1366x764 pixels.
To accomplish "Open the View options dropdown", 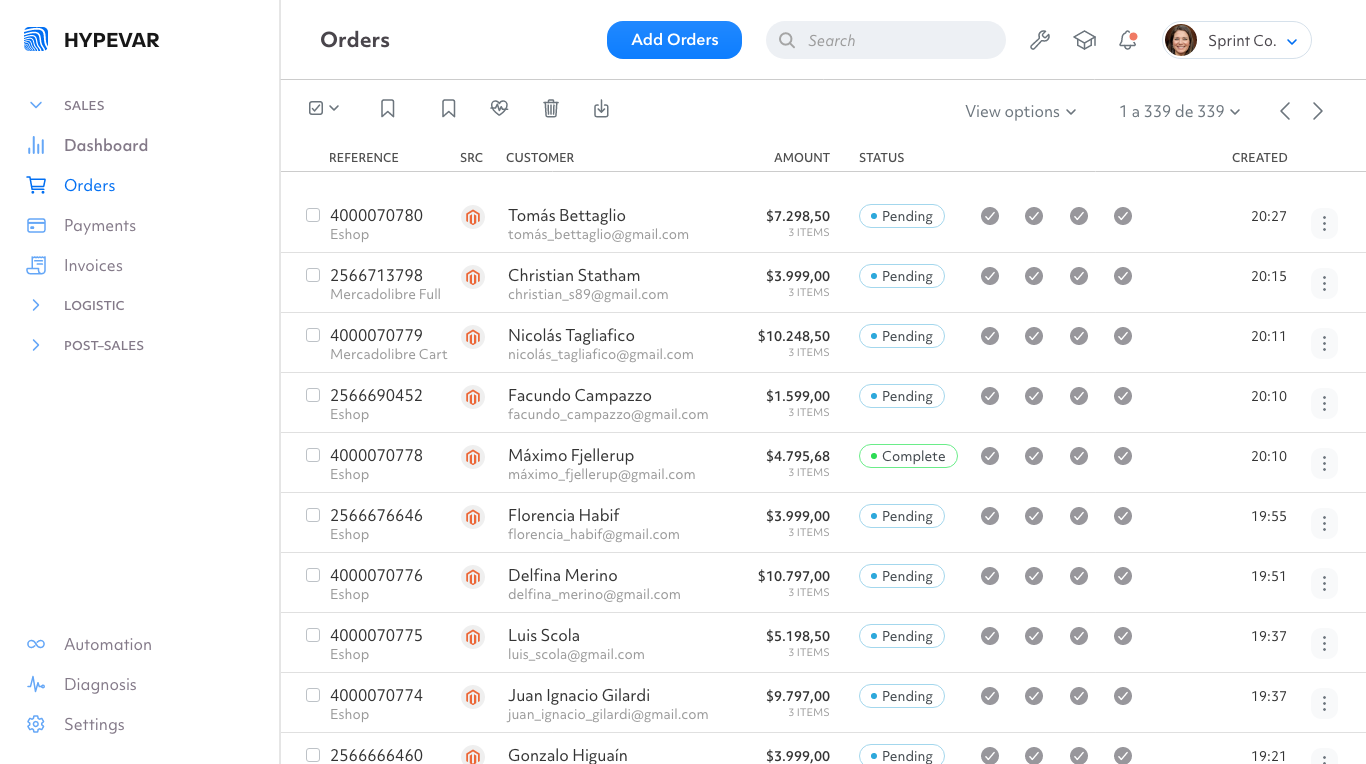I will point(1020,111).
